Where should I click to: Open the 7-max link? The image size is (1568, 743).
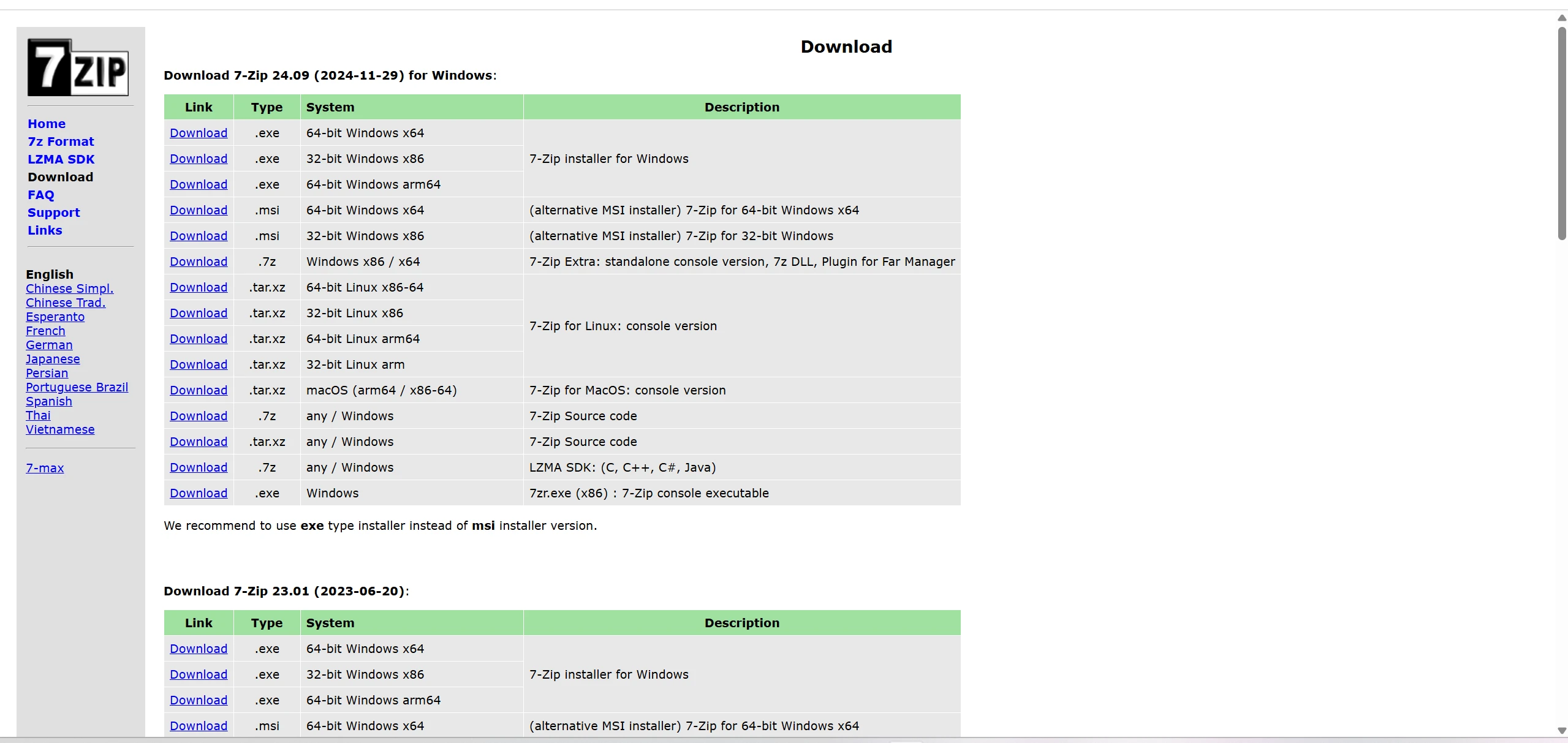[45, 468]
